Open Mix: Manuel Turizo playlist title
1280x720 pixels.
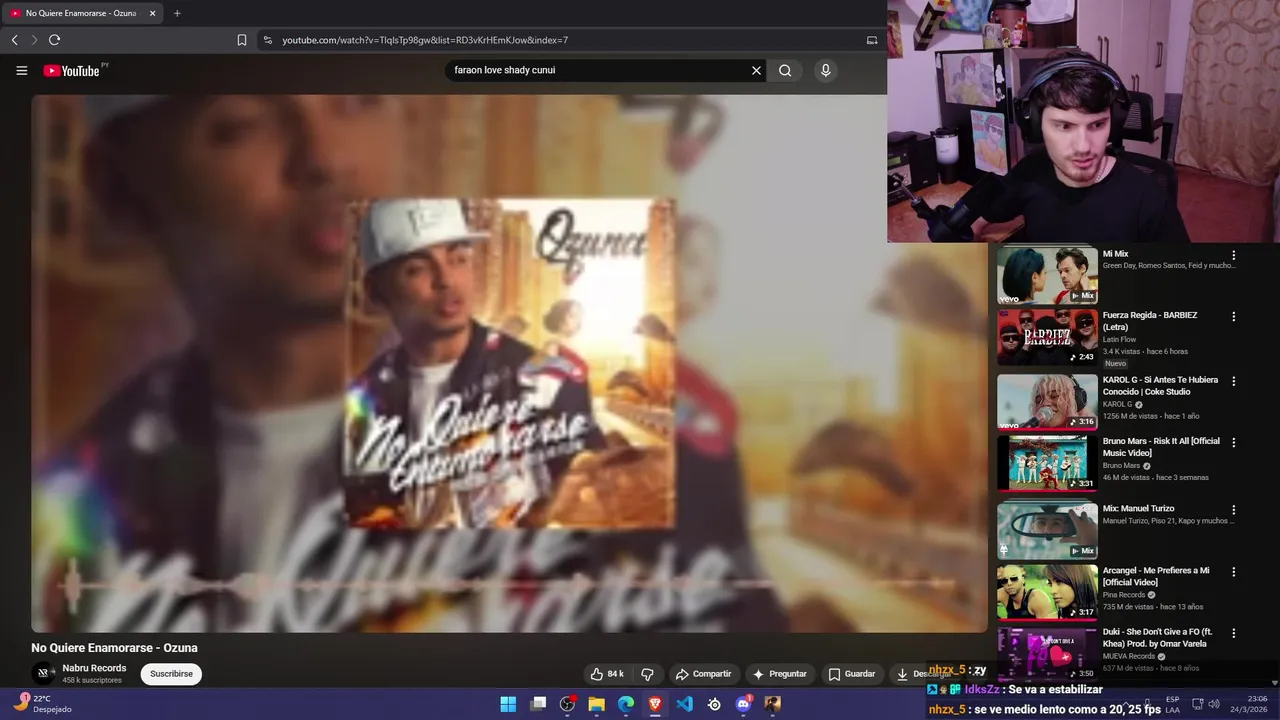point(1139,508)
